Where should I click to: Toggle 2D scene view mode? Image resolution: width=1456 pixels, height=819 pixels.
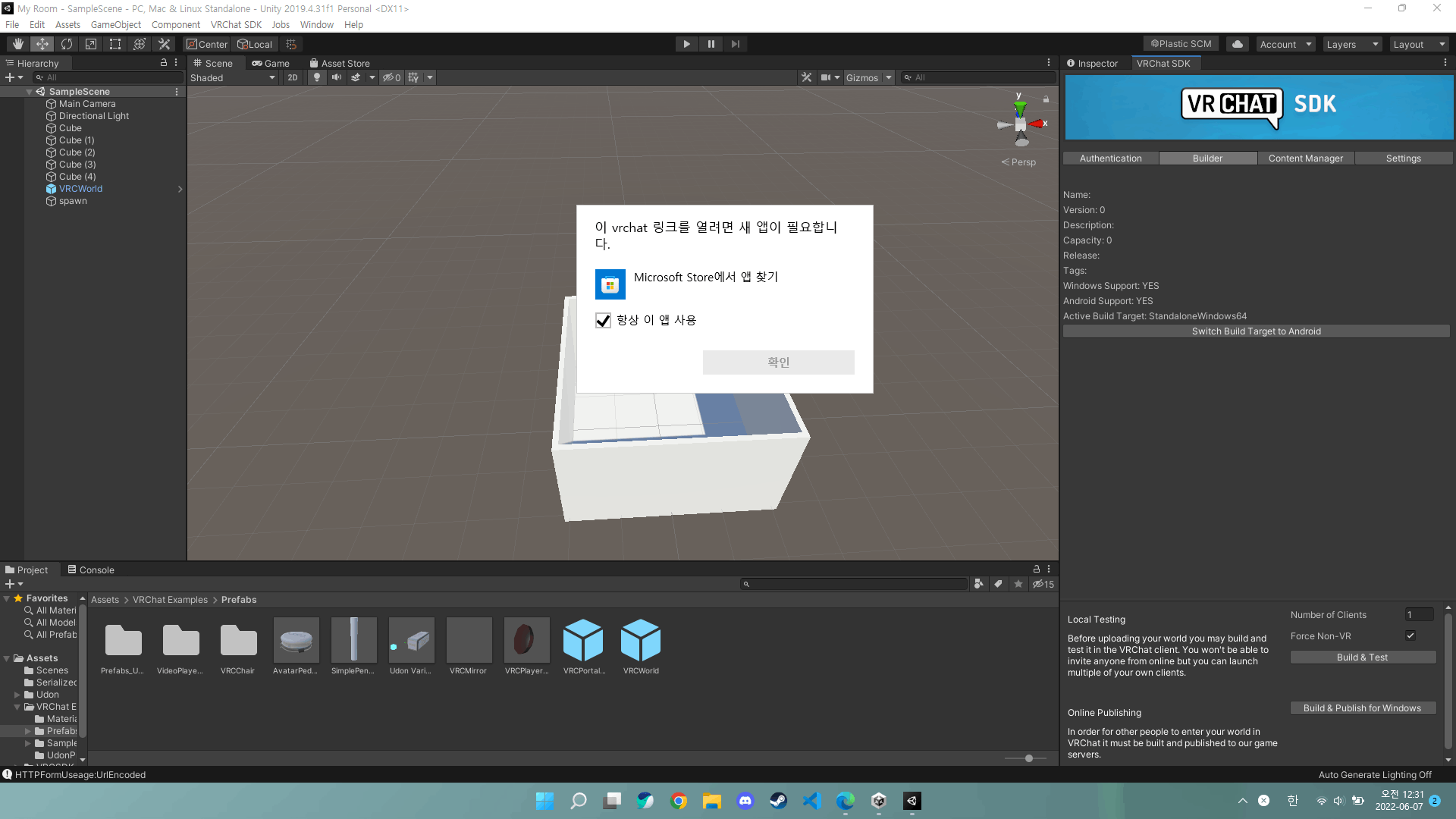[x=293, y=77]
